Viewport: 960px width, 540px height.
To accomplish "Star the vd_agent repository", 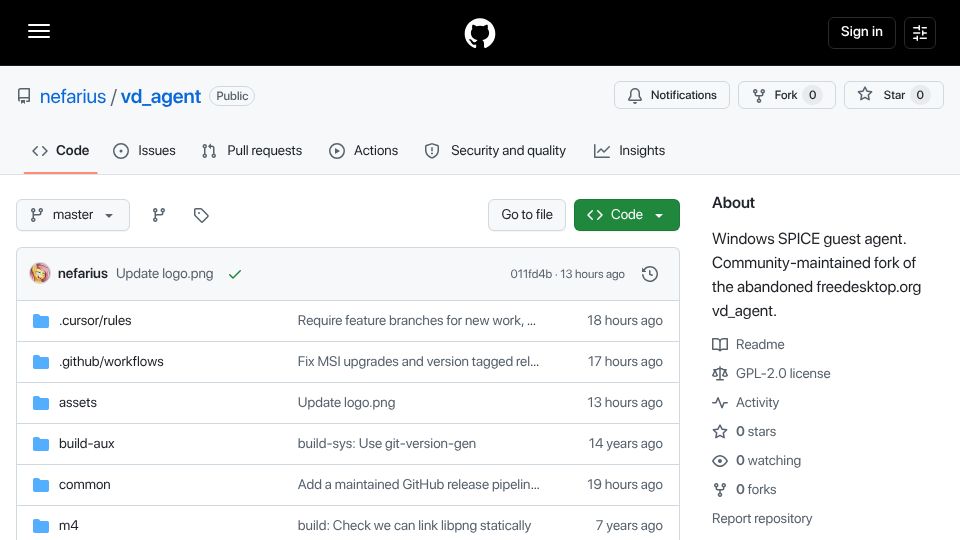I will point(893,95).
